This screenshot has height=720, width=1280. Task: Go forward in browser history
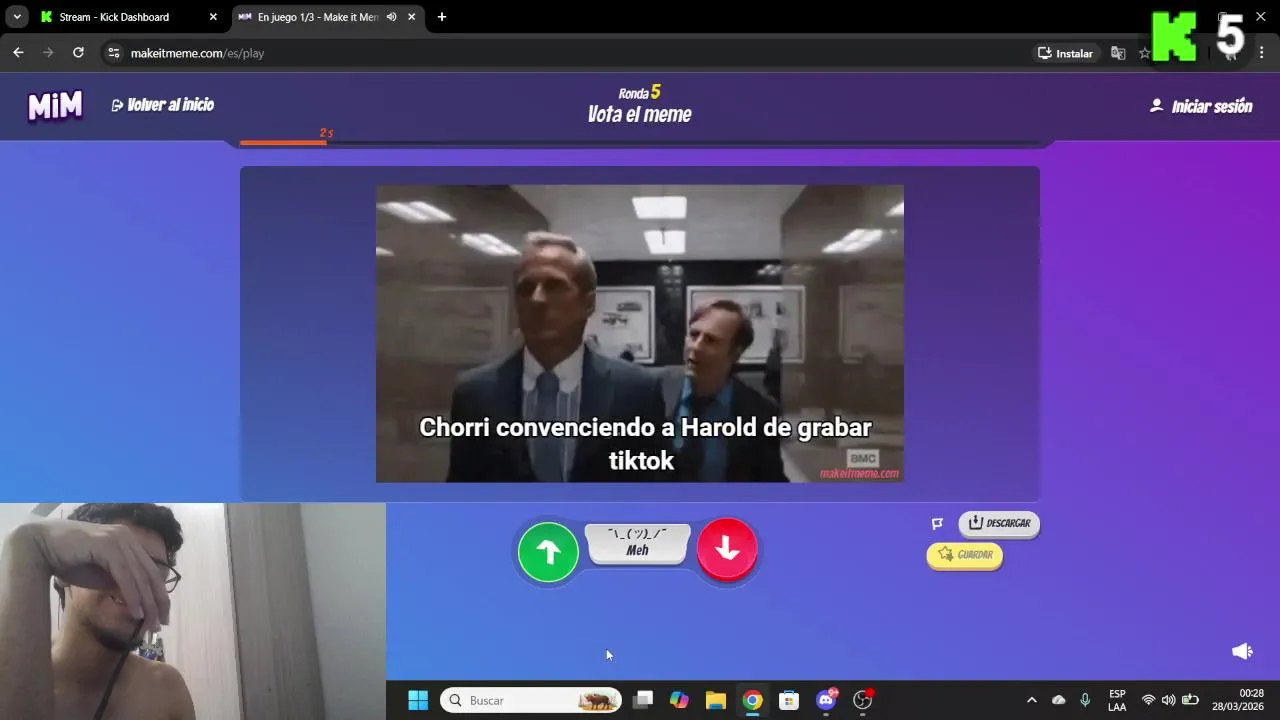[48, 53]
